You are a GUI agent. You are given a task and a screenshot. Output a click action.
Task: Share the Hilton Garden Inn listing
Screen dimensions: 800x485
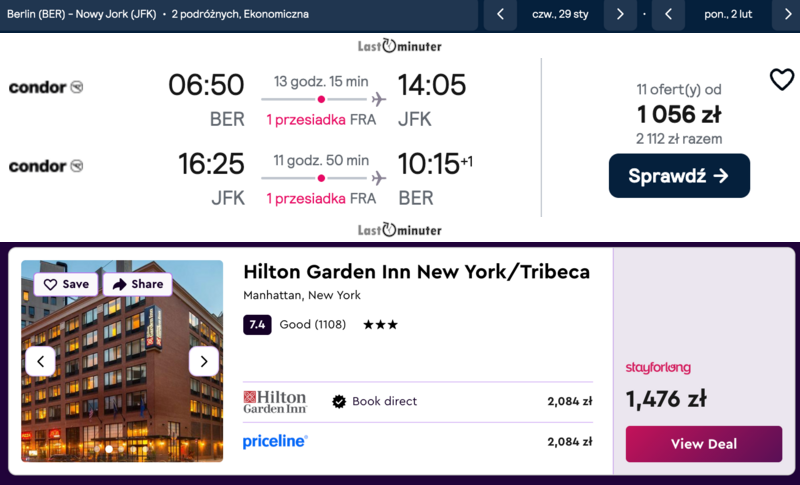click(x=137, y=284)
